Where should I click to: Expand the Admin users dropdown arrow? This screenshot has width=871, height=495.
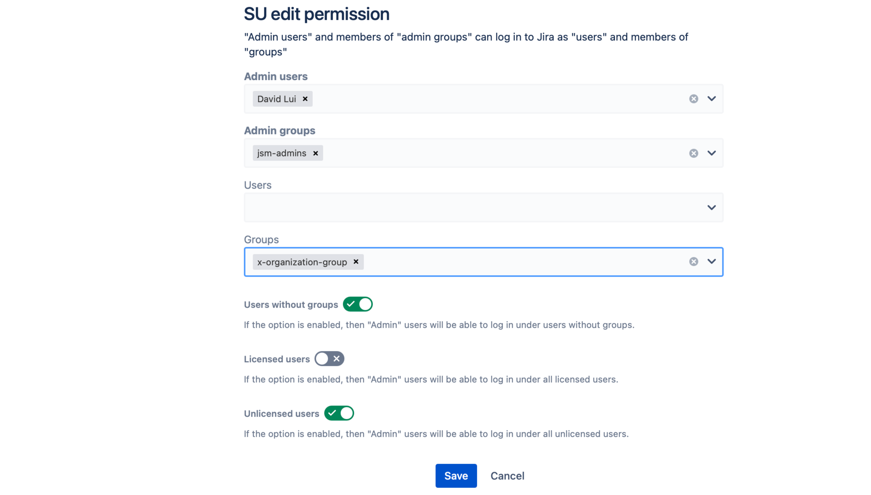point(712,99)
